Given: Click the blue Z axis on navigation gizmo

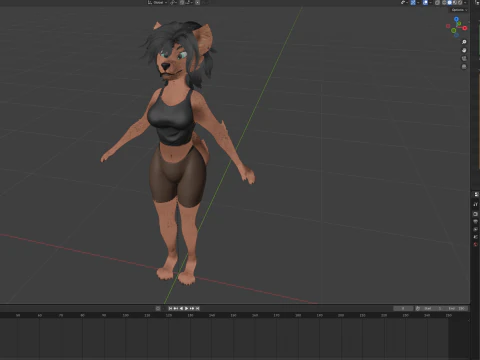Looking at the screenshot, I should tap(456, 19).
